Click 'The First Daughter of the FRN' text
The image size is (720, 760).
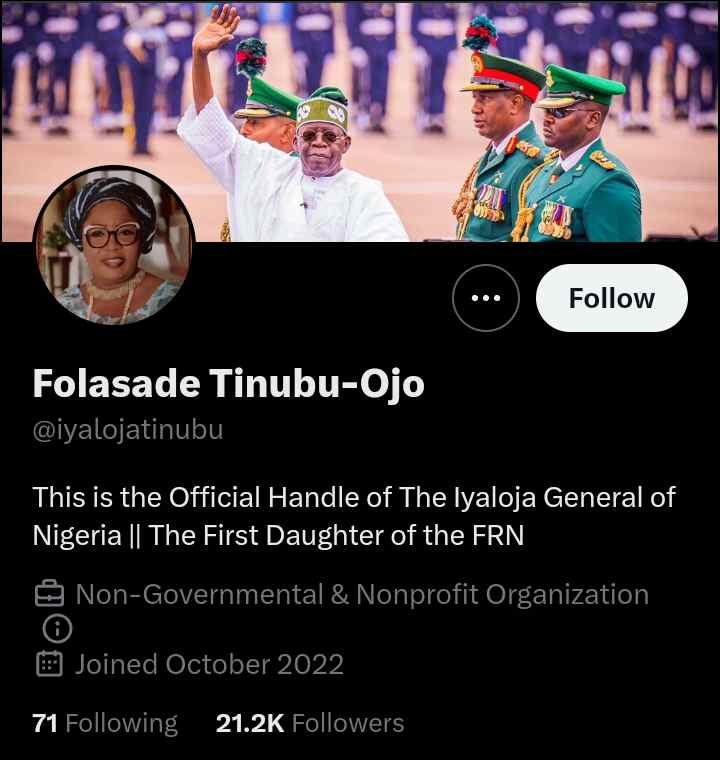tap(336, 535)
